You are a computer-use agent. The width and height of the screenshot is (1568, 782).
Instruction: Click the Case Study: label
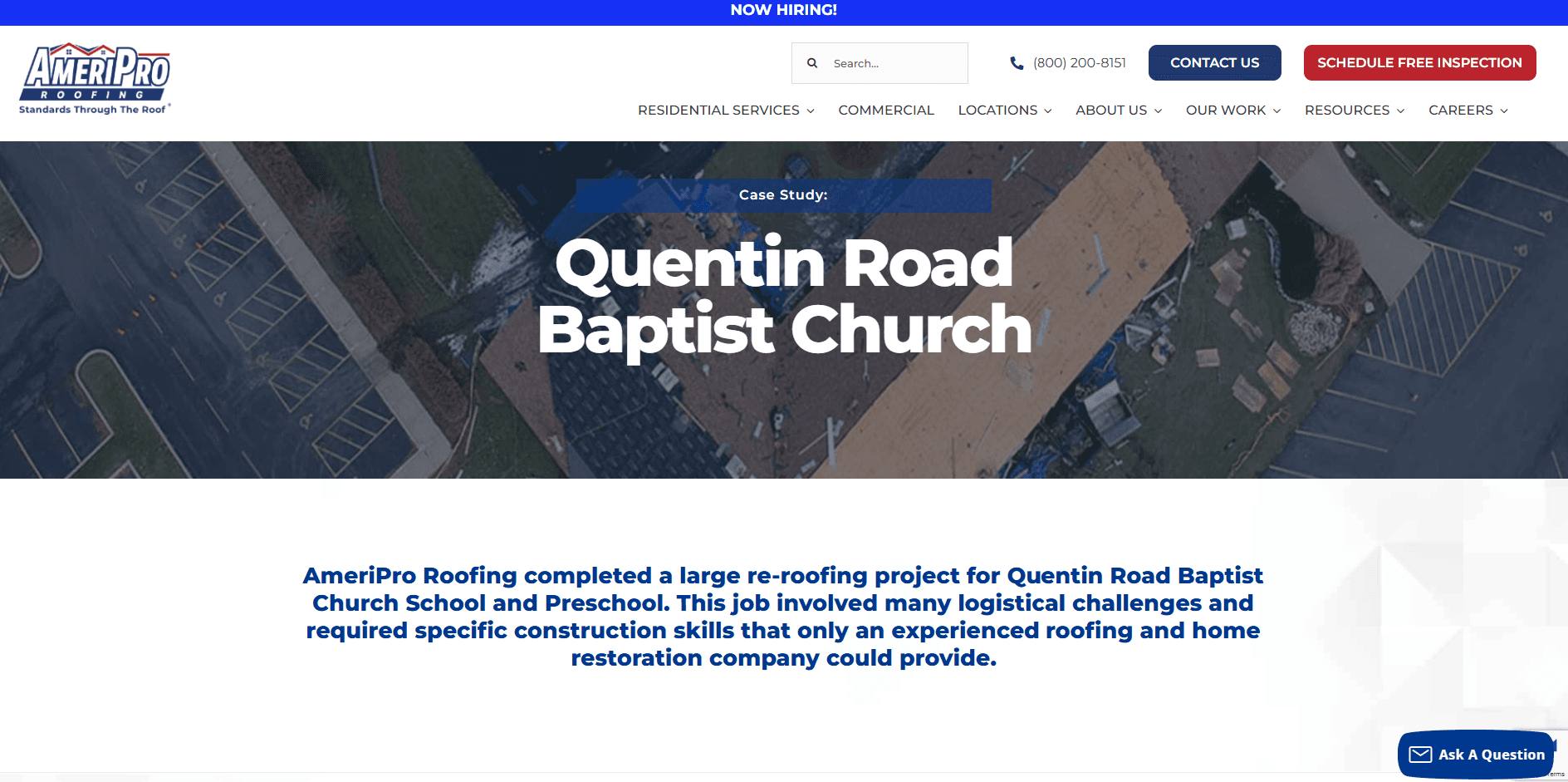click(783, 195)
